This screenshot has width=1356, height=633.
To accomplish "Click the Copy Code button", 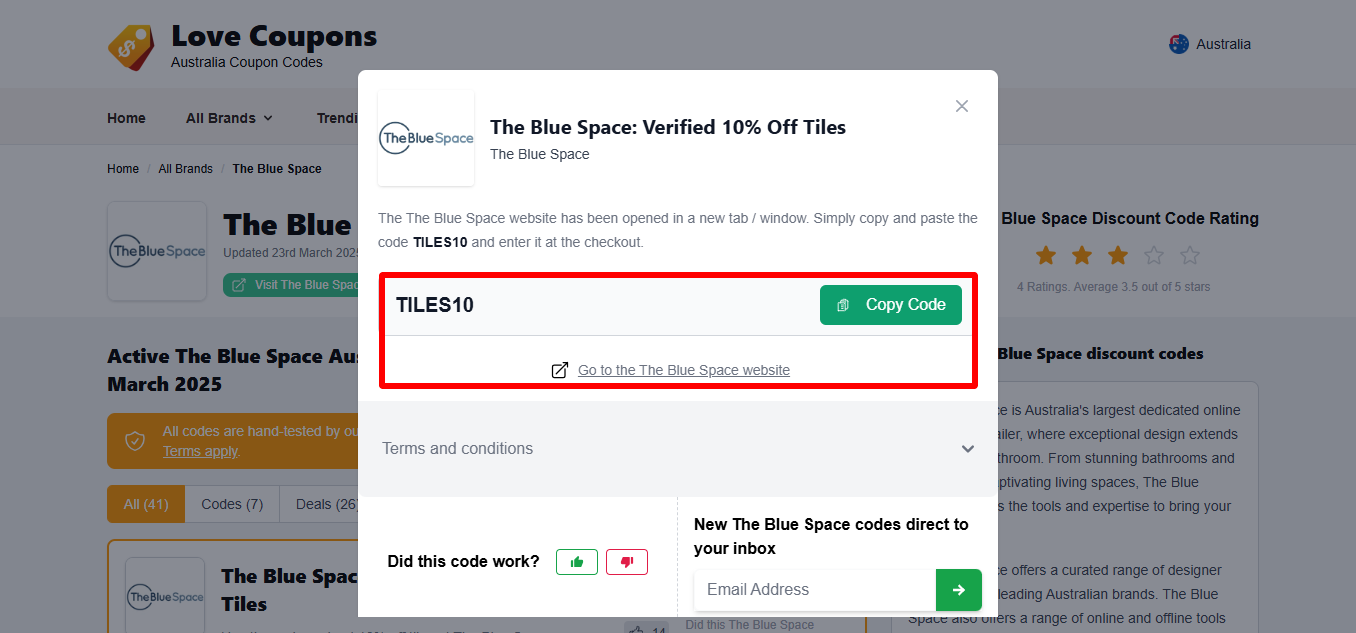I will click(x=891, y=304).
